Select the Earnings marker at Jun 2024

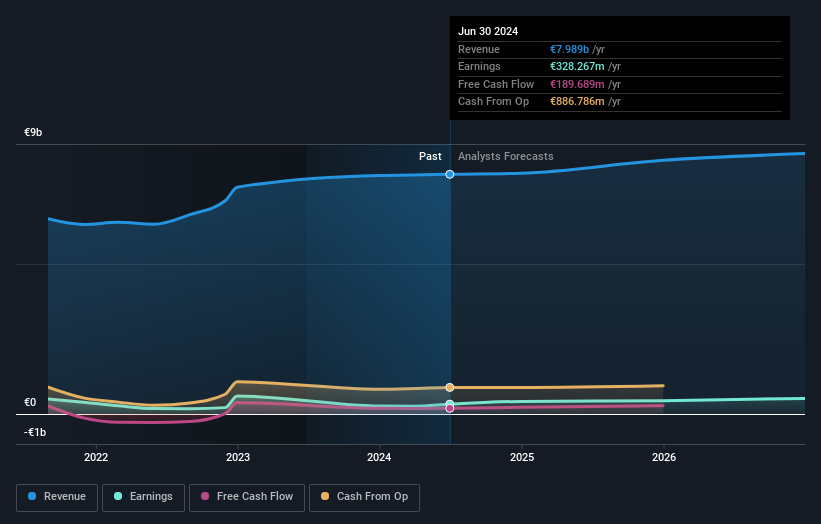tap(450, 404)
